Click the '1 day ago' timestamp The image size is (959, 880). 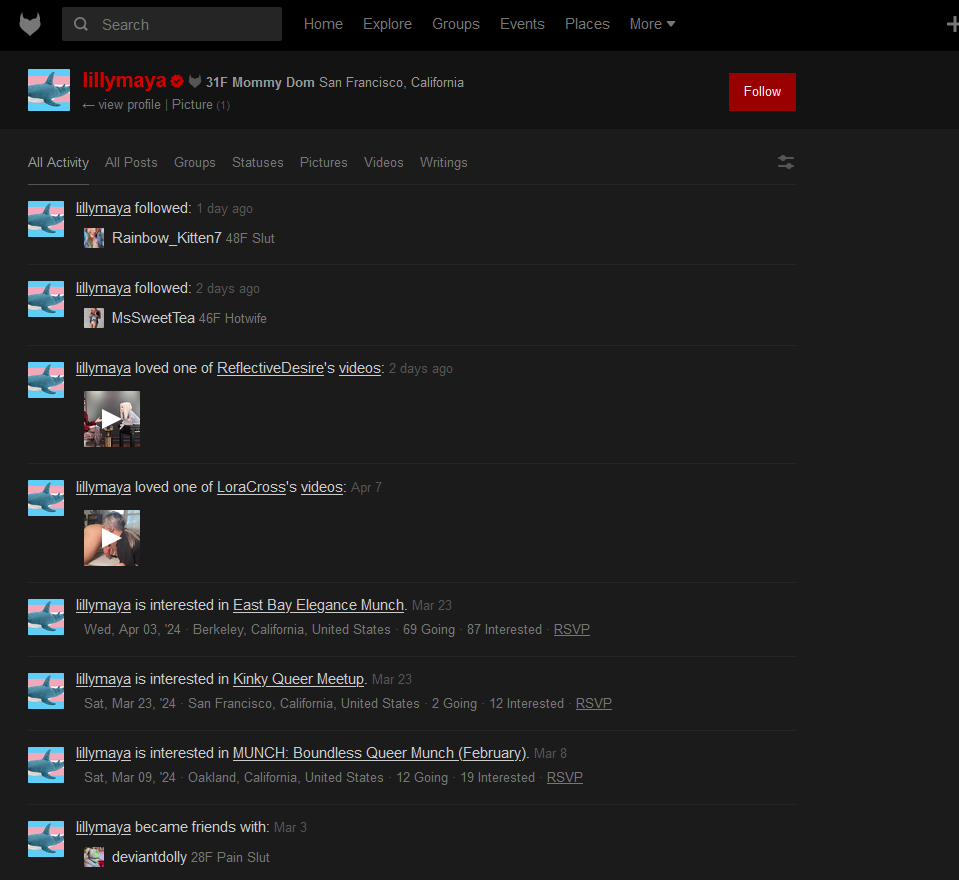tap(224, 209)
